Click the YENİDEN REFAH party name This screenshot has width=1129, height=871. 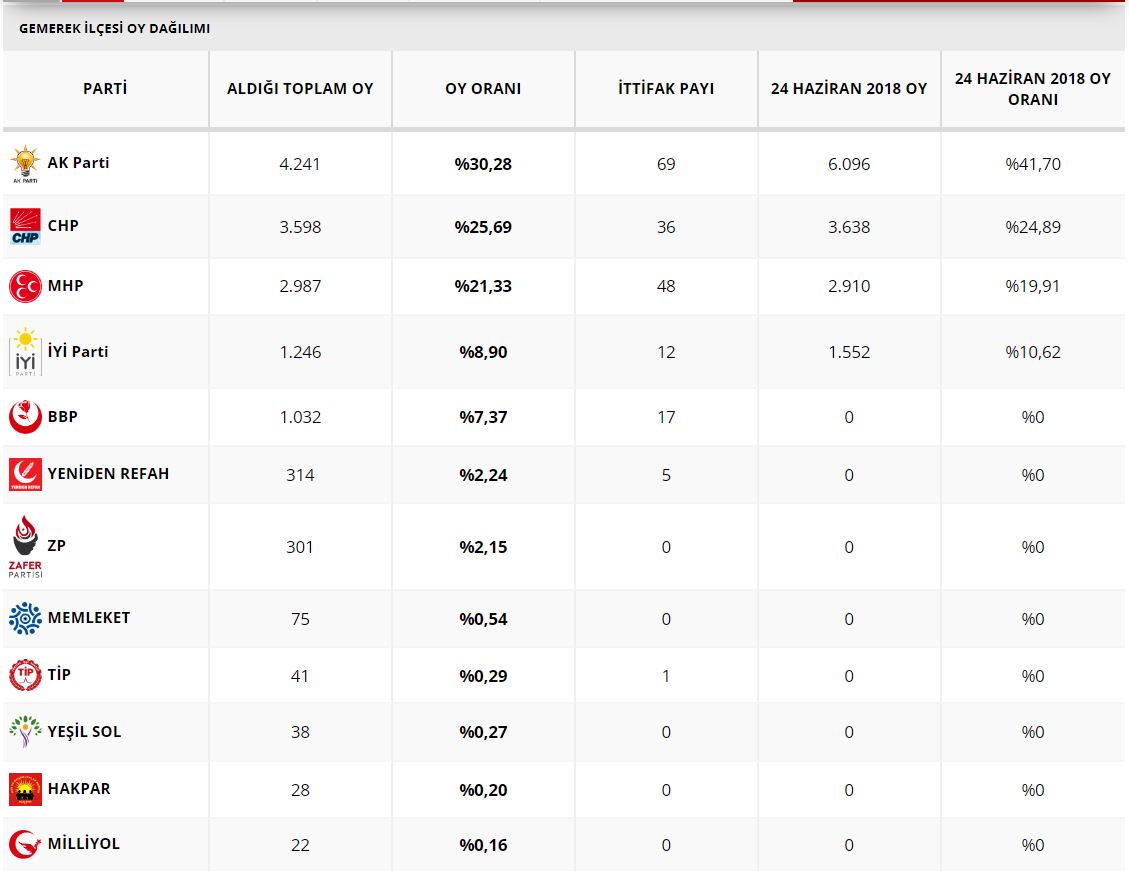tap(108, 474)
